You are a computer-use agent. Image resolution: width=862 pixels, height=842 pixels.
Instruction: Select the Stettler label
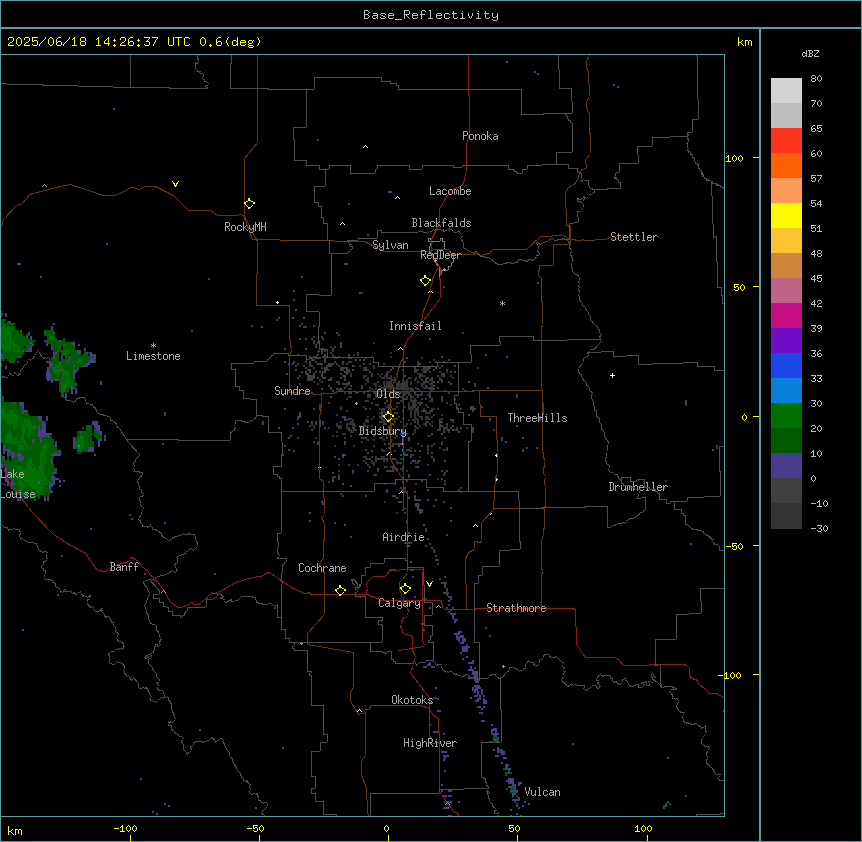pos(634,237)
